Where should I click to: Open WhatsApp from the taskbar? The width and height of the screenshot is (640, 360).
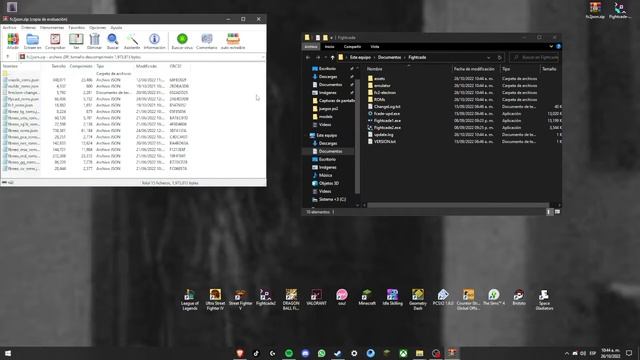[x=322, y=353]
